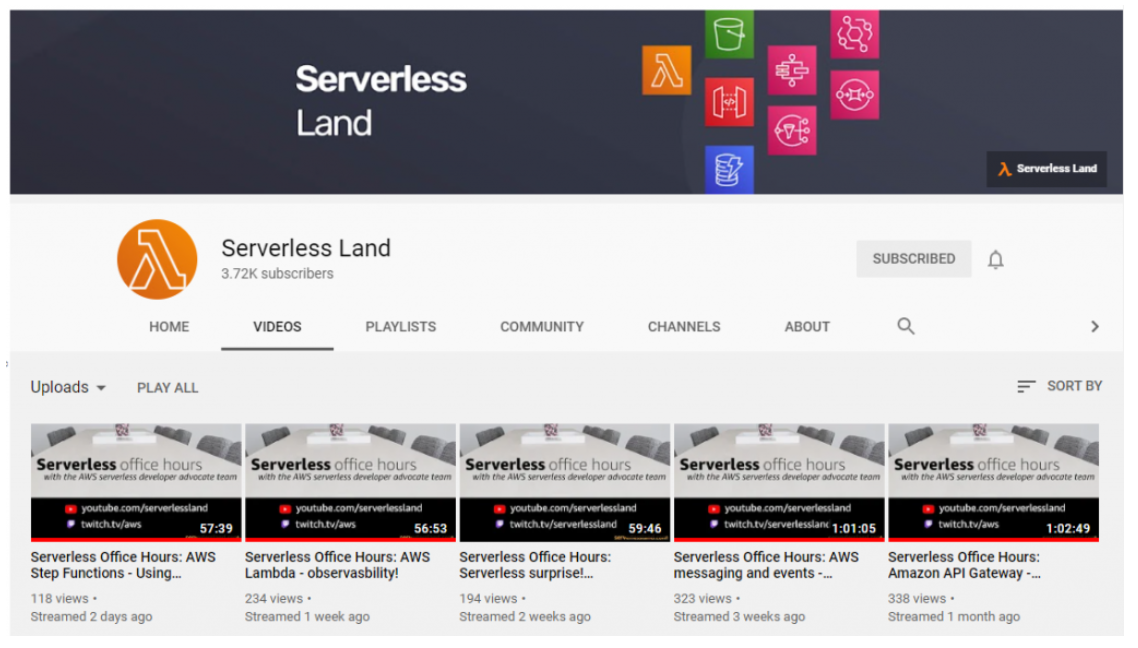Click '194 views' text
This screenshot has width=1138, height=648.
point(488,599)
